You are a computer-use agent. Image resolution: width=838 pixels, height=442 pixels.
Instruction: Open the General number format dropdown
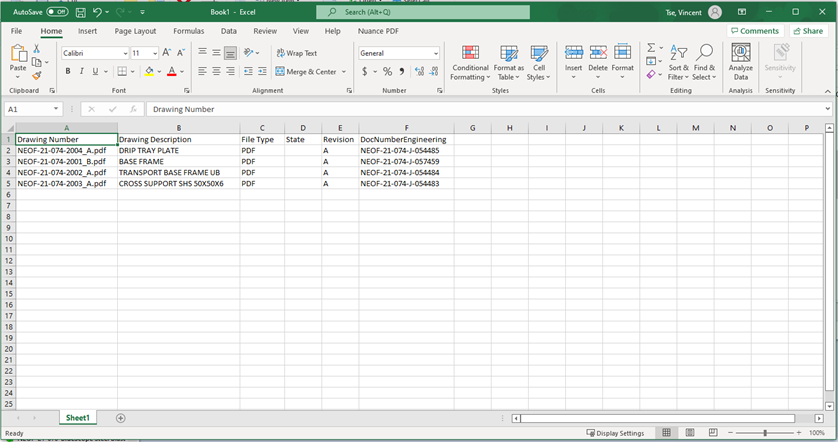coord(436,53)
